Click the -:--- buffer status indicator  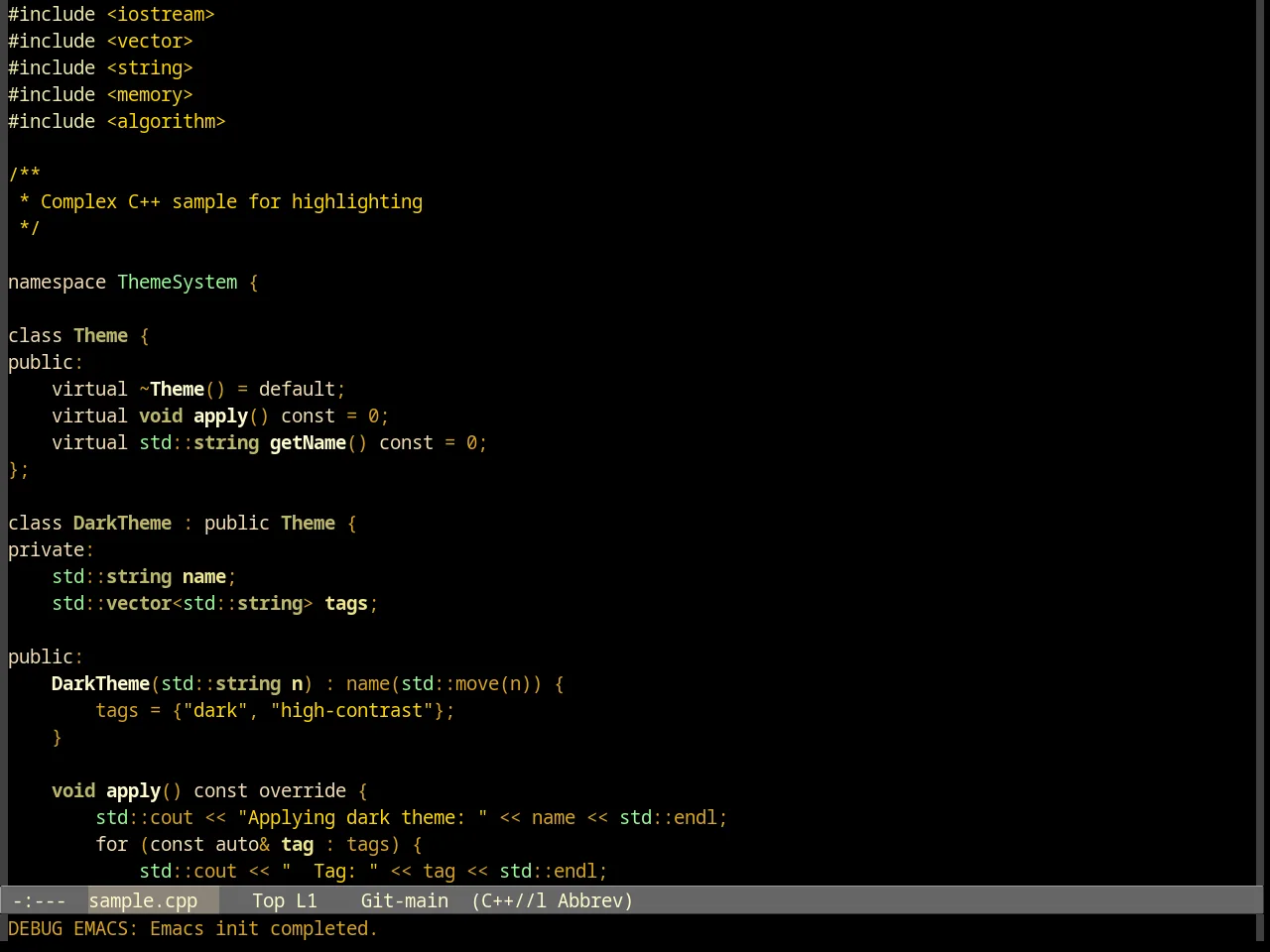pos(40,900)
